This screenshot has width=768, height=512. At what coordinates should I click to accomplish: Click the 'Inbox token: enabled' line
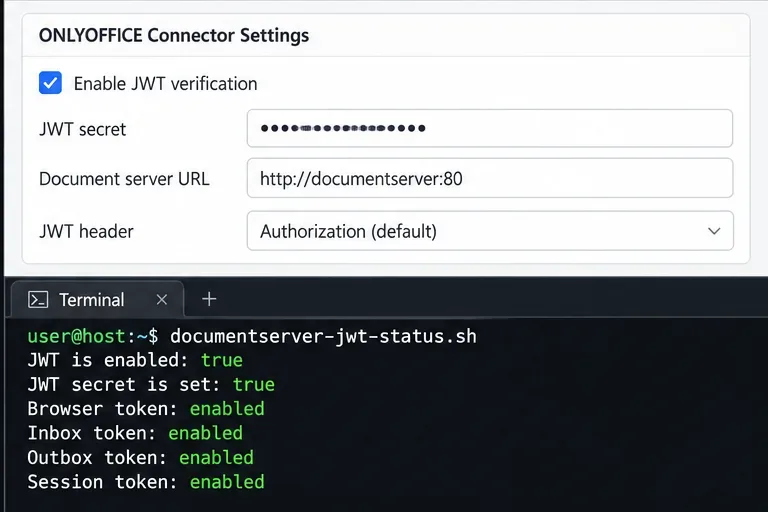135,433
